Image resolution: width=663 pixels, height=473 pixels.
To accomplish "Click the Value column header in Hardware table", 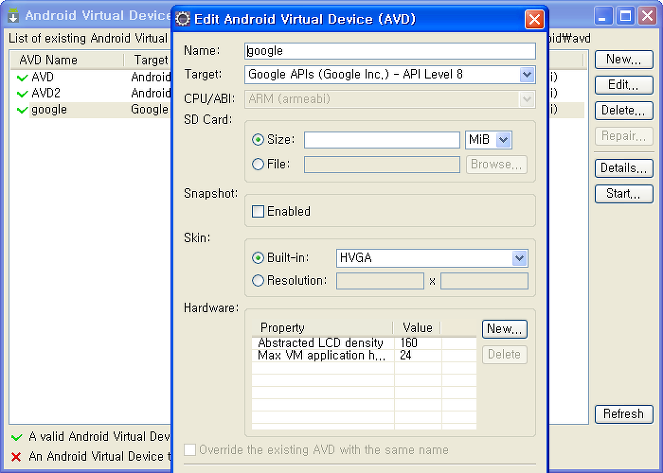I will [417, 328].
